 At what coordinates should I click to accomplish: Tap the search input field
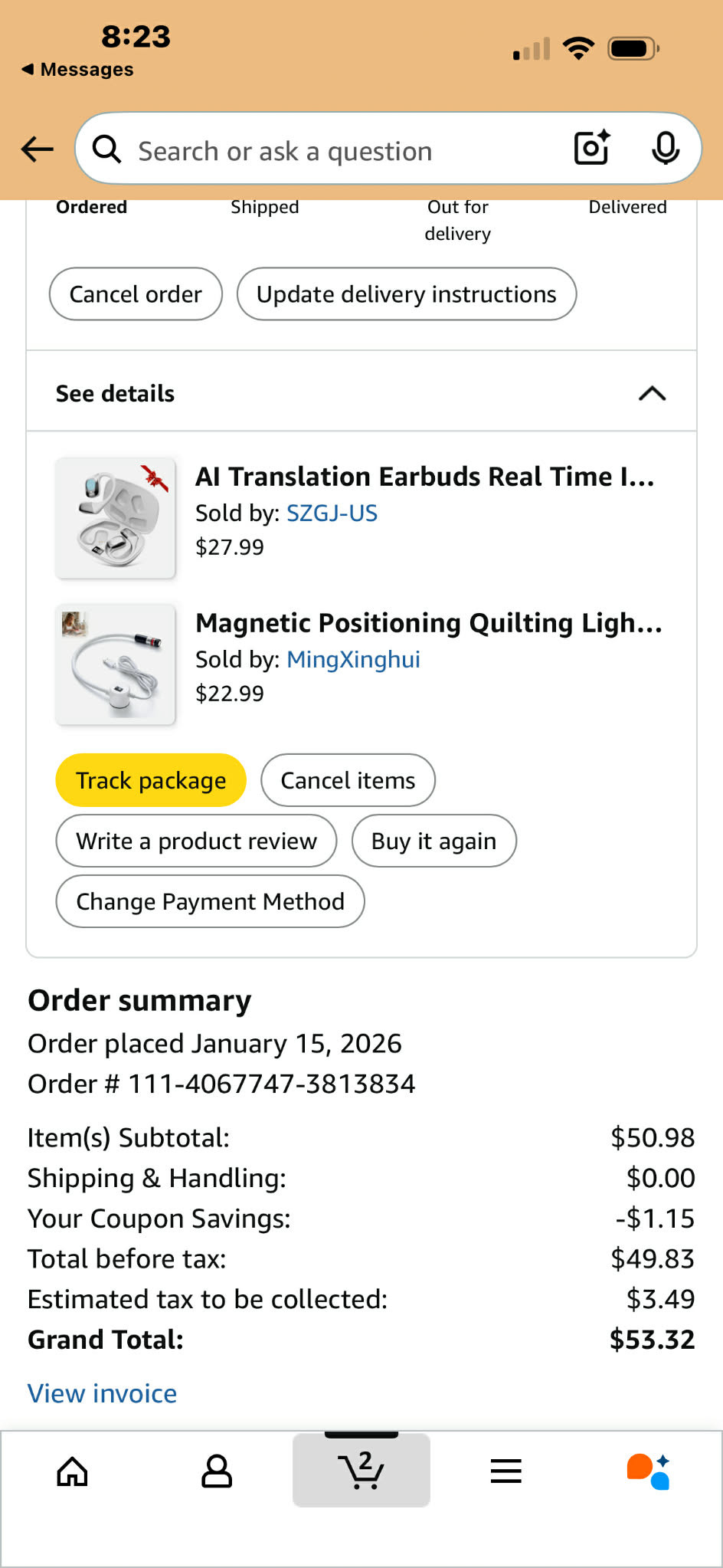coord(337,151)
